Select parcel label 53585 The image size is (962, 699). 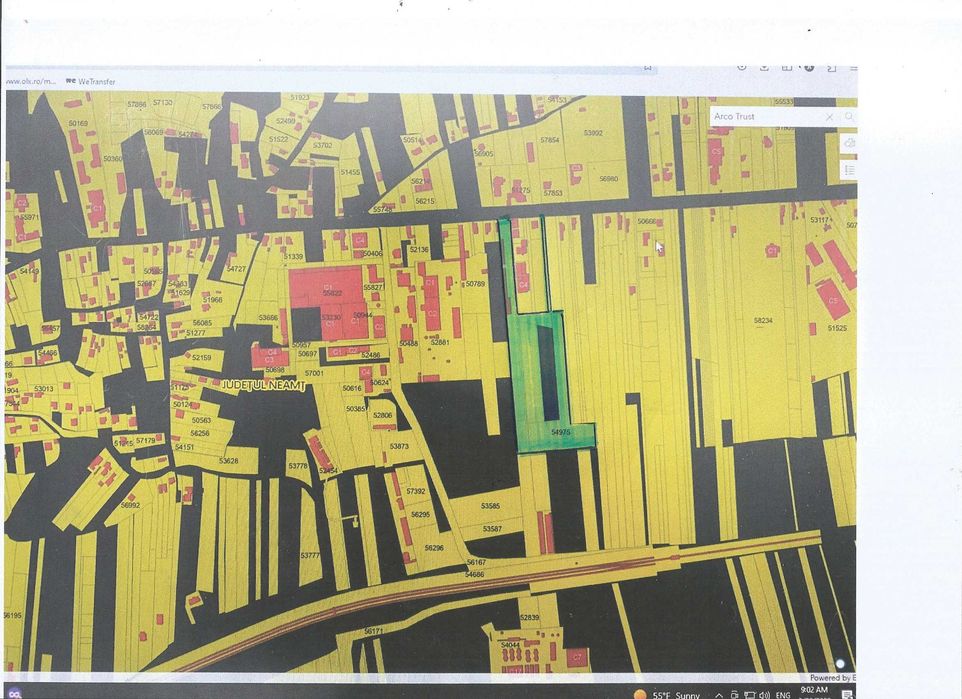490,506
